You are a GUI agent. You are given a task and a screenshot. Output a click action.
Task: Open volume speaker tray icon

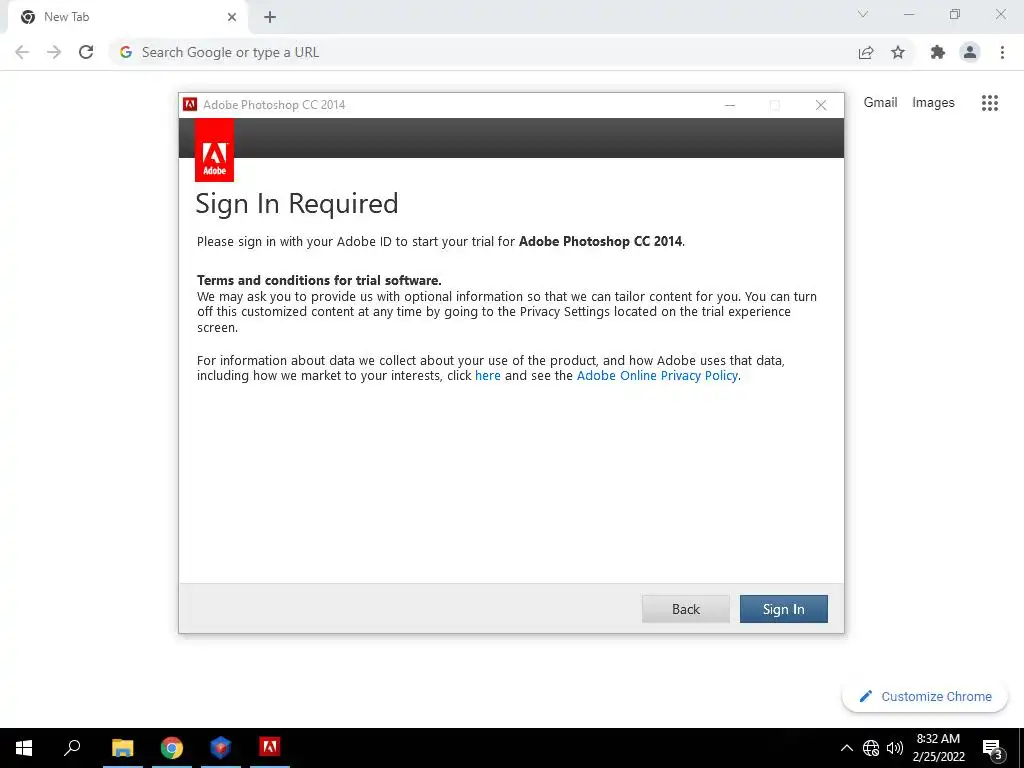coord(895,748)
